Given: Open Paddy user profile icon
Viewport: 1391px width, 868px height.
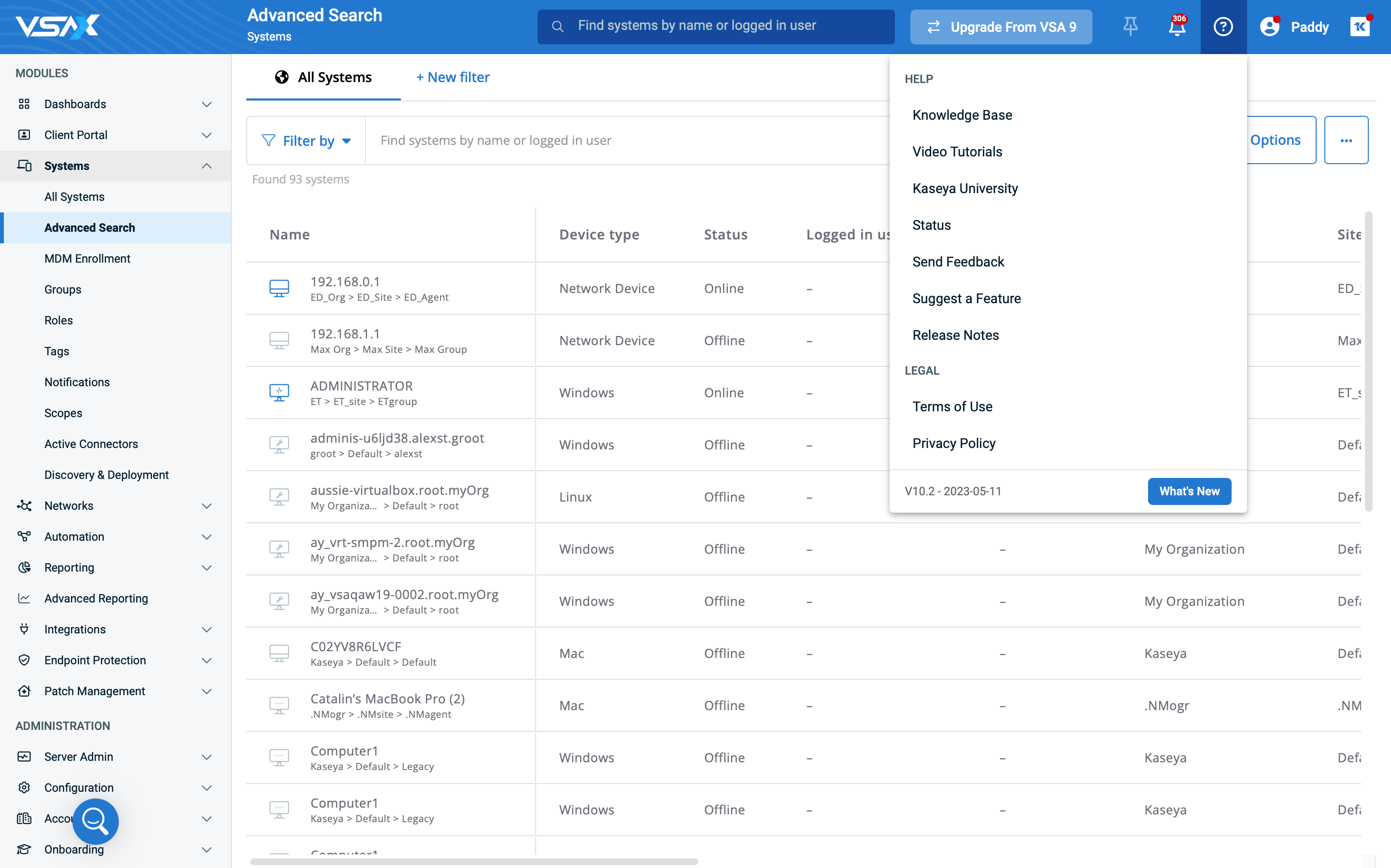Looking at the screenshot, I should pyautogui.click(x=1270, y=27).
